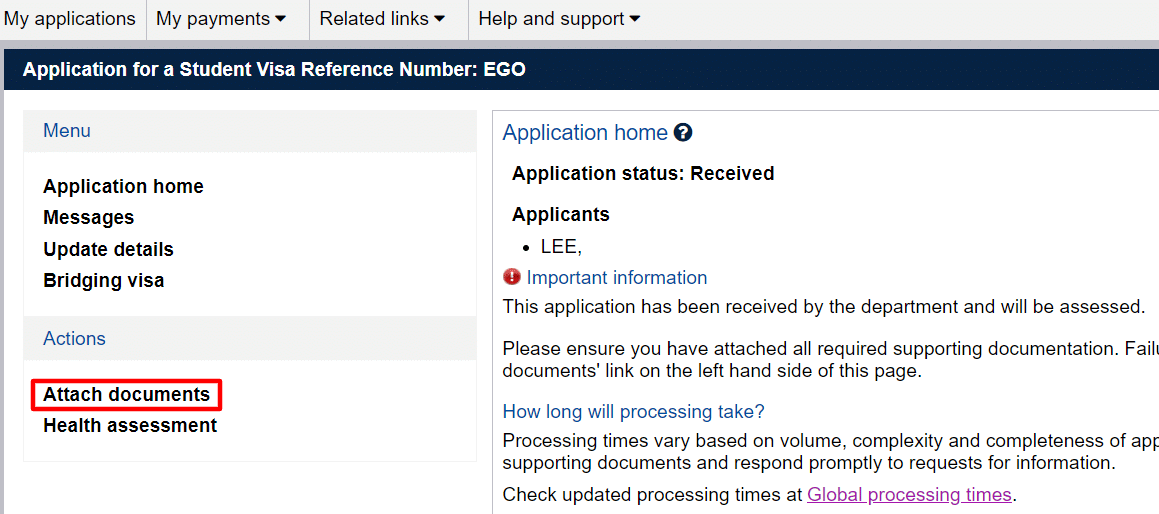Go to My applications
The image size is (1159, 514).
click(70, 19)
